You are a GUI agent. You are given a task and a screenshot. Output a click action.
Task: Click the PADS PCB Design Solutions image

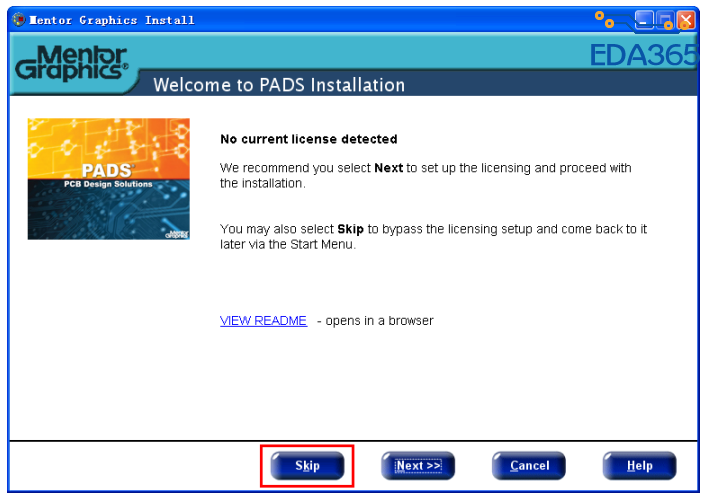coord(109,179)
